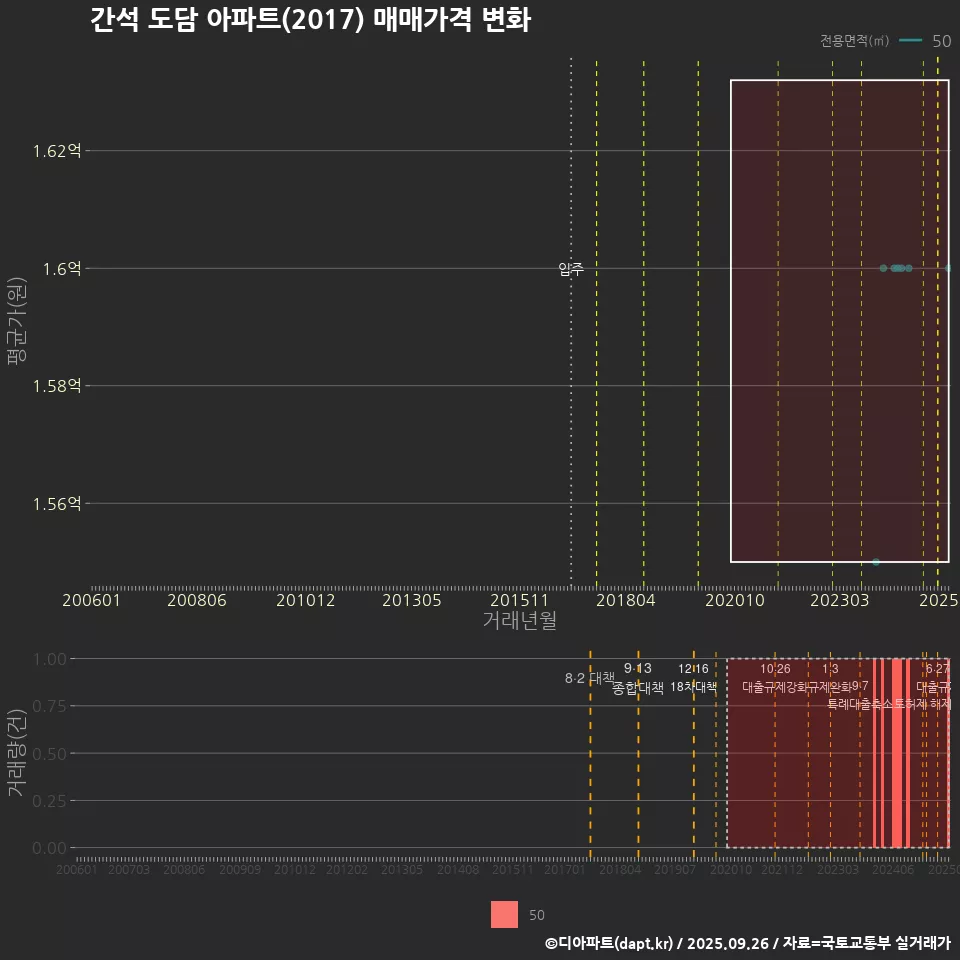
Task: Click the 10·26 대출규제강화 marker
Action: point(776,670)
